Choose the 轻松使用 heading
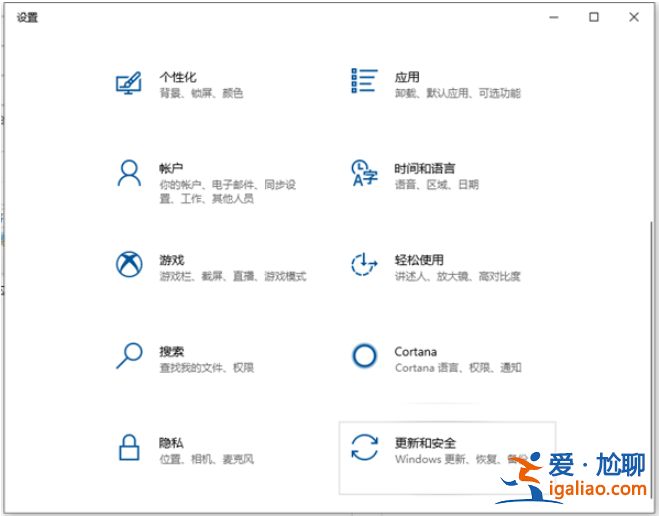This screenshot has height=516, width=659. [419, 261]
